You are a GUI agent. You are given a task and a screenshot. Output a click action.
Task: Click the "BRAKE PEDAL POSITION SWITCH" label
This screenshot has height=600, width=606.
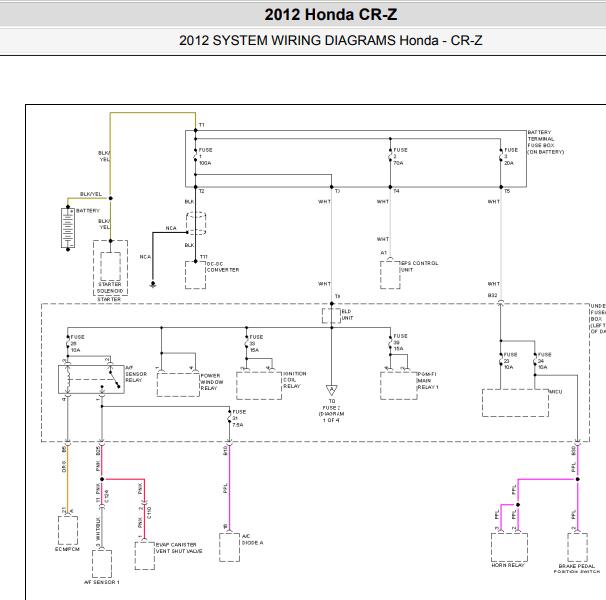tap(577, 568)
